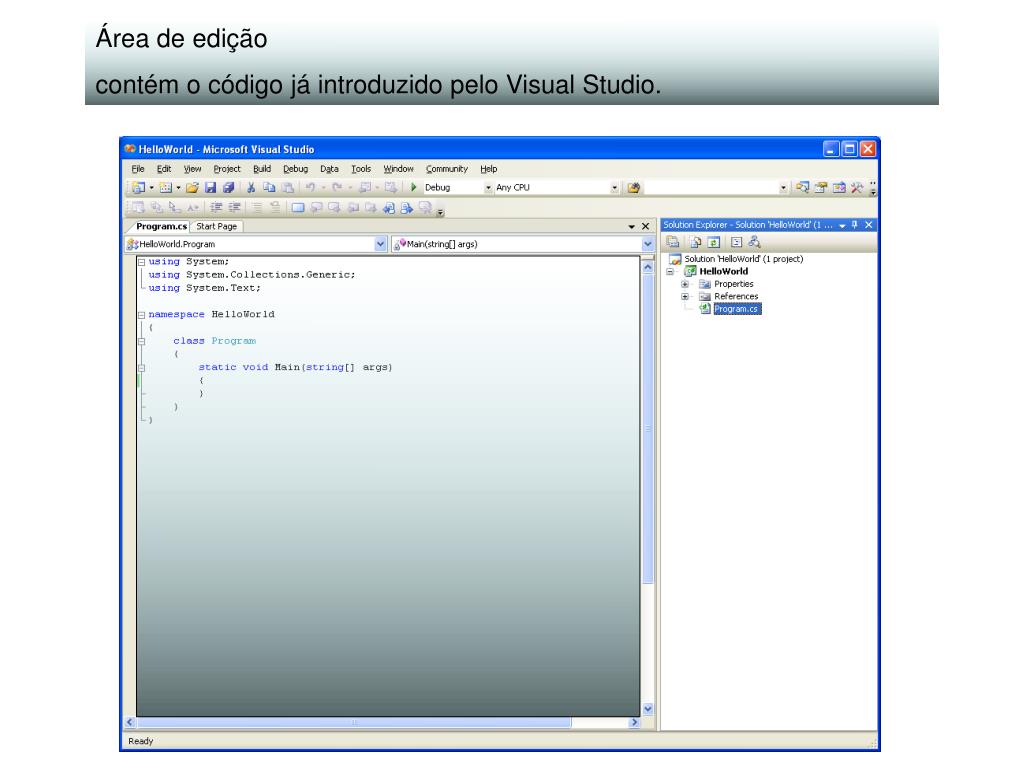The width and height of the screenshot is (1024, 768).
Task: Click the Find combo box input field
Action: 712,188
